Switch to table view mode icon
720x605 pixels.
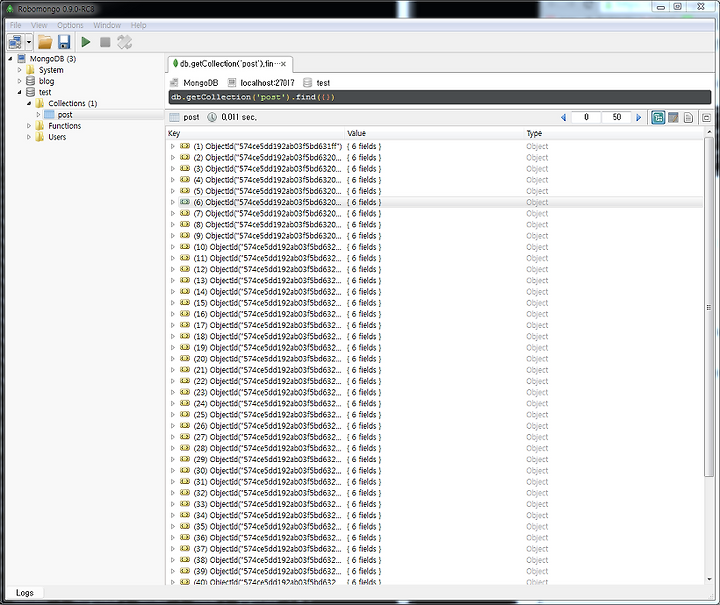point(673,118)
